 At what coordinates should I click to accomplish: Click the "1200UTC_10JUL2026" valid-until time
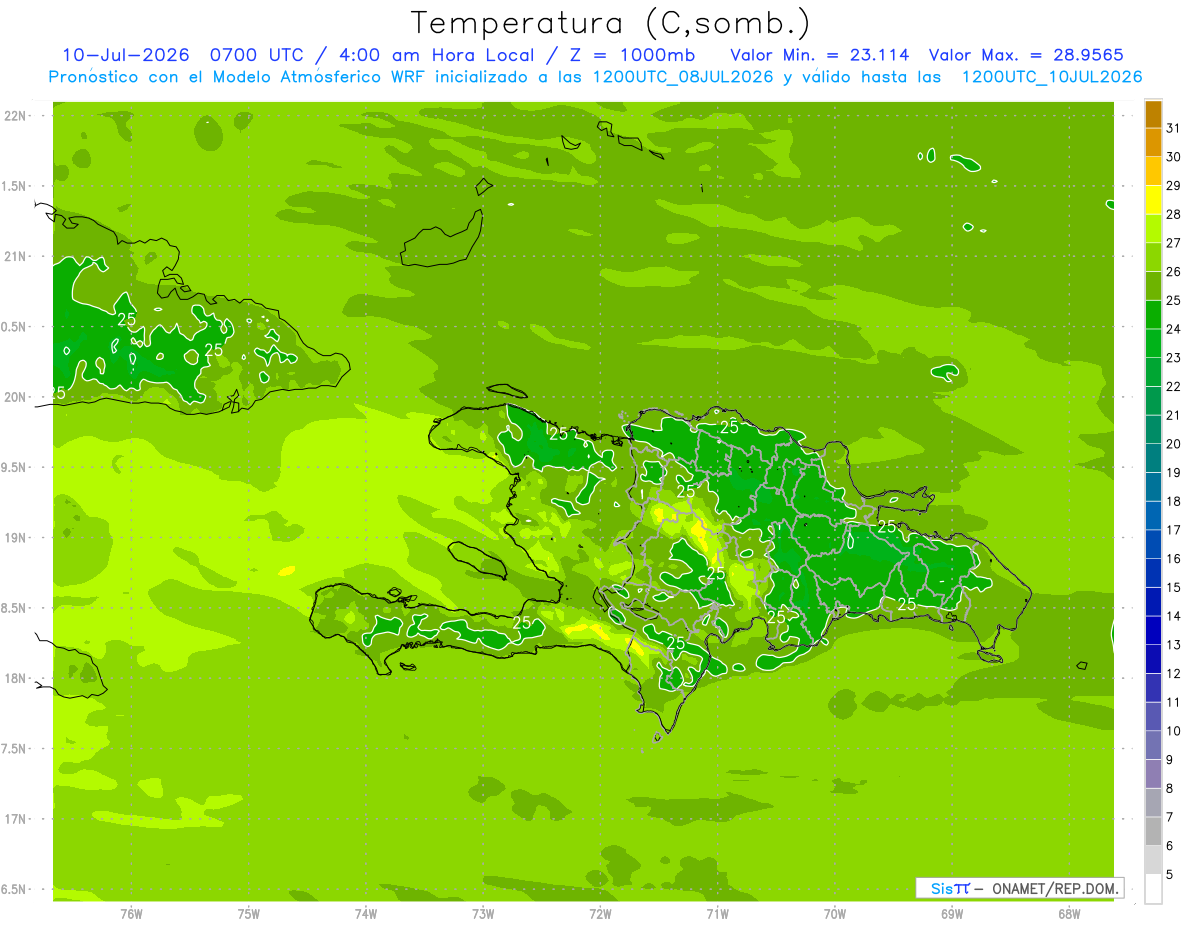pyautogui.click(x=1052, y=77)
